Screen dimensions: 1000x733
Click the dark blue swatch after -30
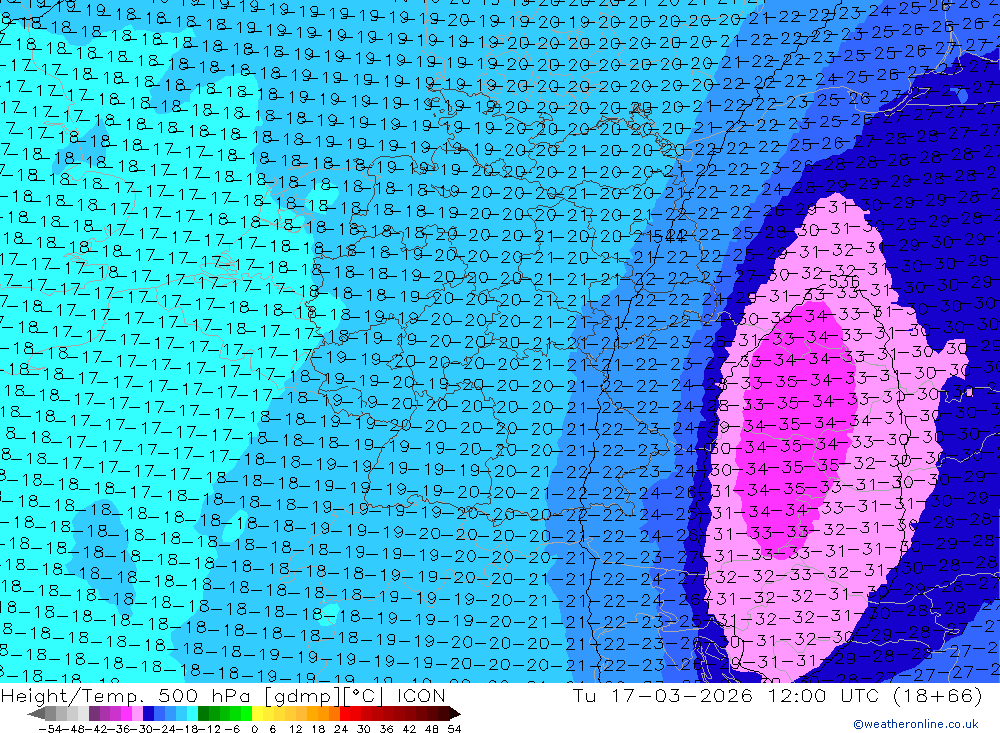pyautogui.click(x=148, y=713)
